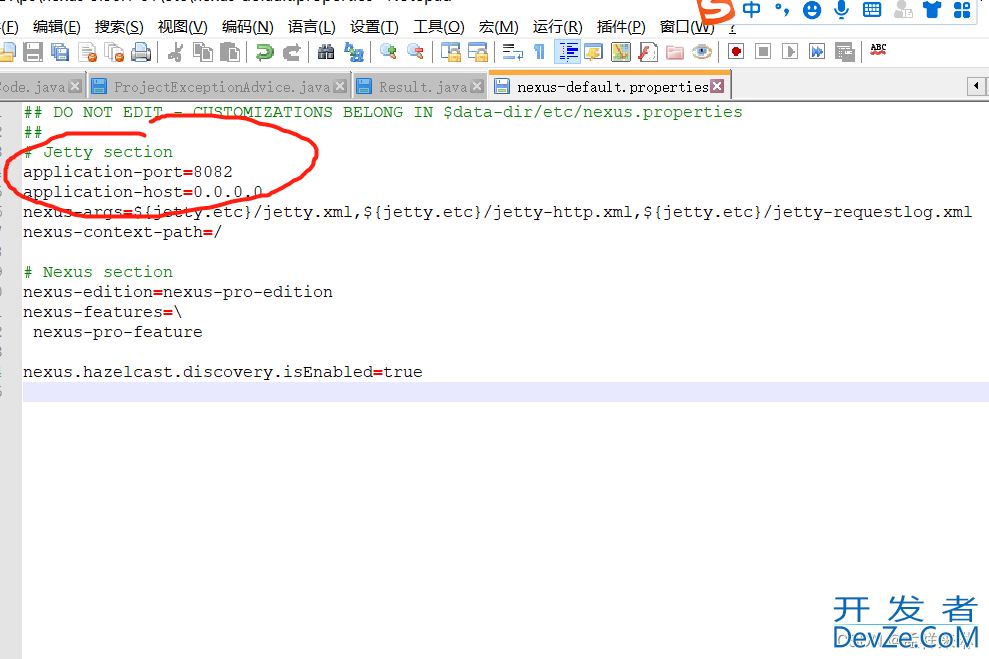Click the highlighted empty last line
Viewport: 989px width, 659px height.
(505, 392)
